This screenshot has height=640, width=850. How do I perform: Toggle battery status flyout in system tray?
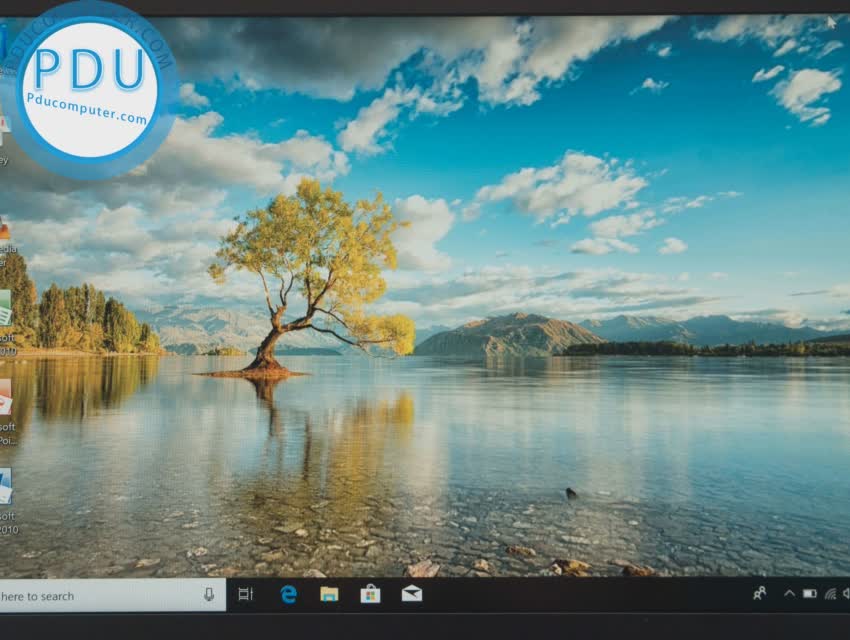click(x=810, y=593)
